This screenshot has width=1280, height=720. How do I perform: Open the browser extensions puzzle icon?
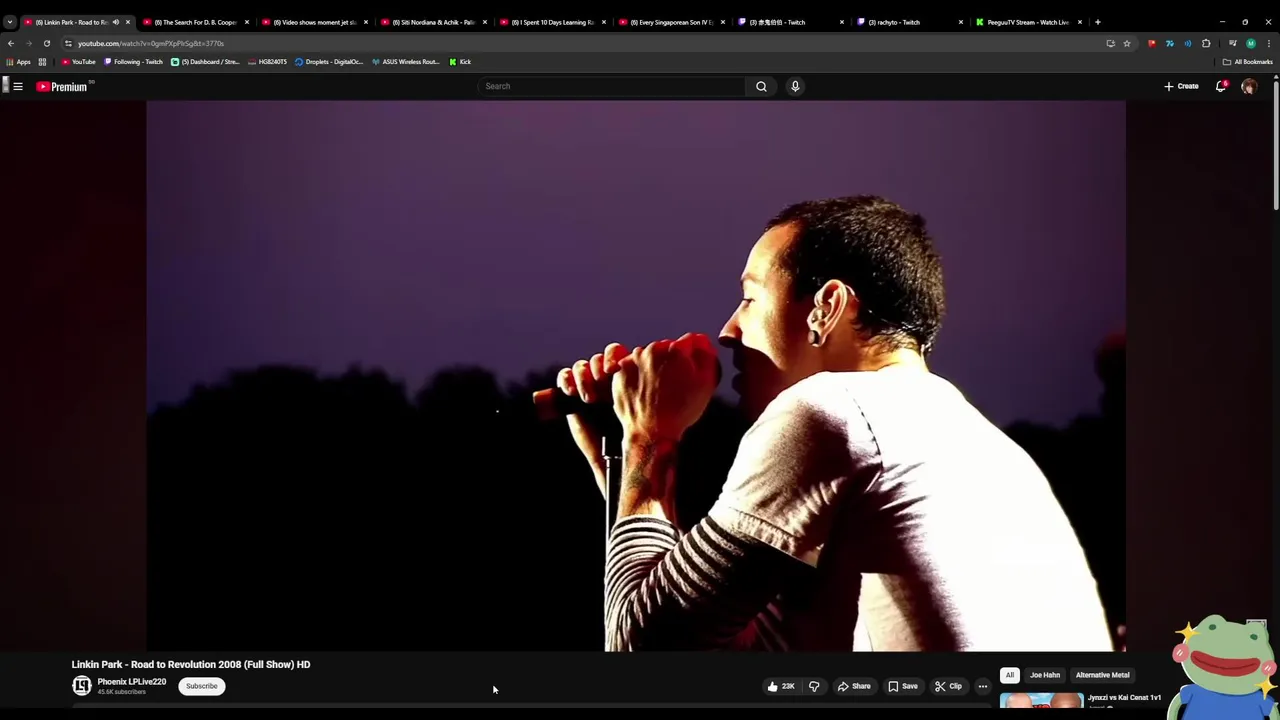click(1206, 43)
